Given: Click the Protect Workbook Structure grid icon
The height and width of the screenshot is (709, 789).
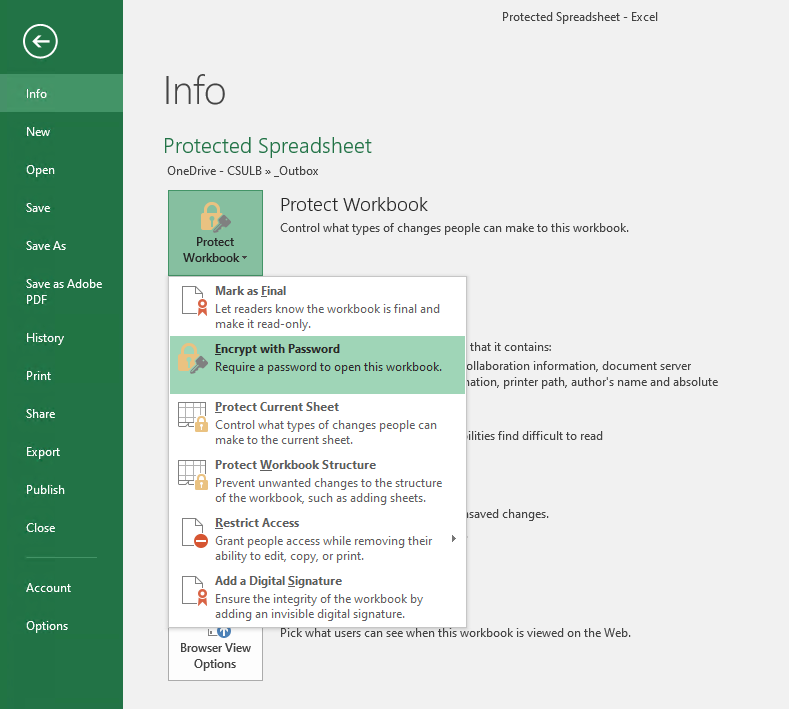Looking at the screenshot, I should click(193, 475).
